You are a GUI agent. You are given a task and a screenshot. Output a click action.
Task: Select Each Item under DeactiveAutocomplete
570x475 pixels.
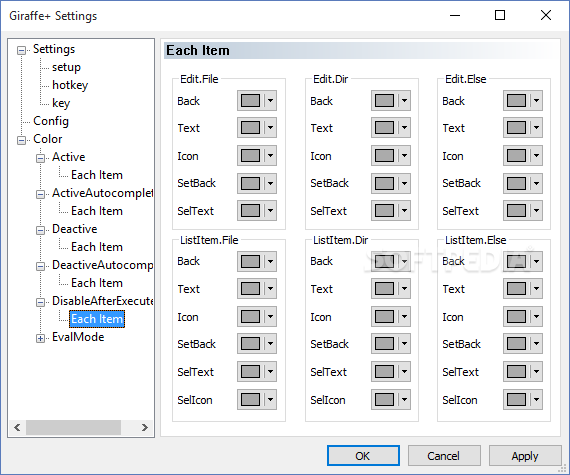coord(97,283)
